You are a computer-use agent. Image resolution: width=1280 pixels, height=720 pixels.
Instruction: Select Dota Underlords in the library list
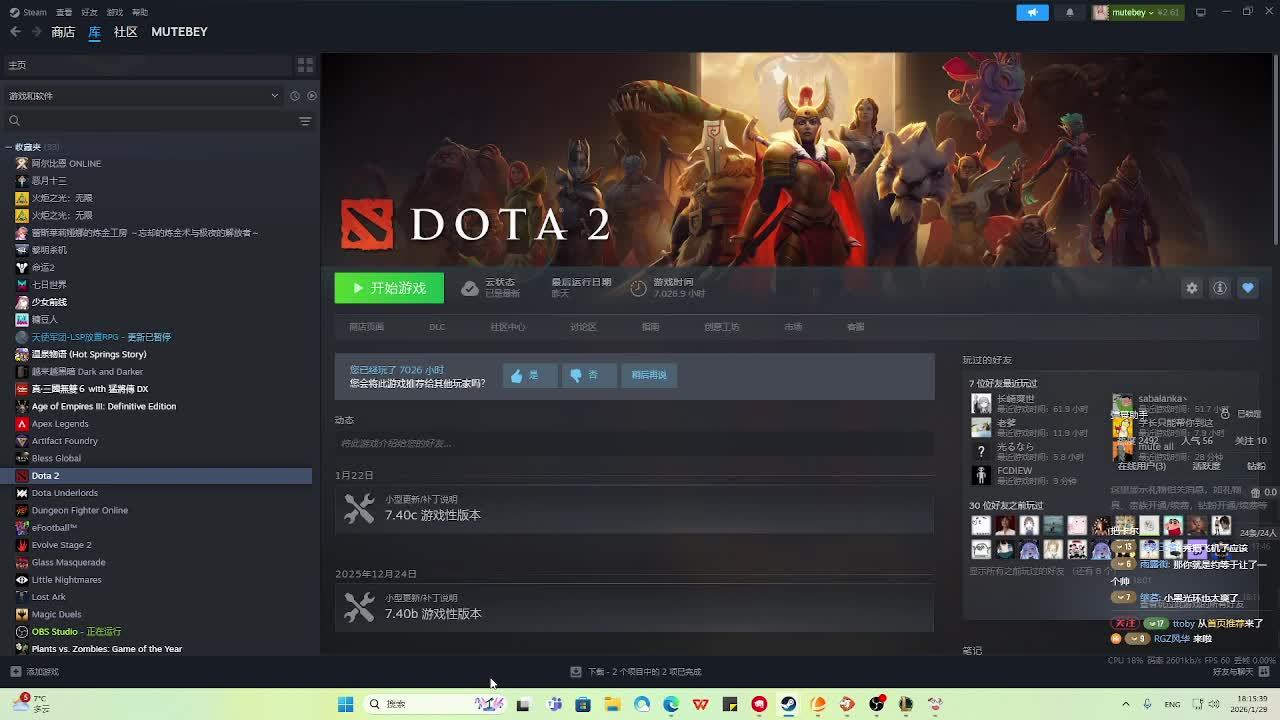pyautogui.click(x=64, y=493)
